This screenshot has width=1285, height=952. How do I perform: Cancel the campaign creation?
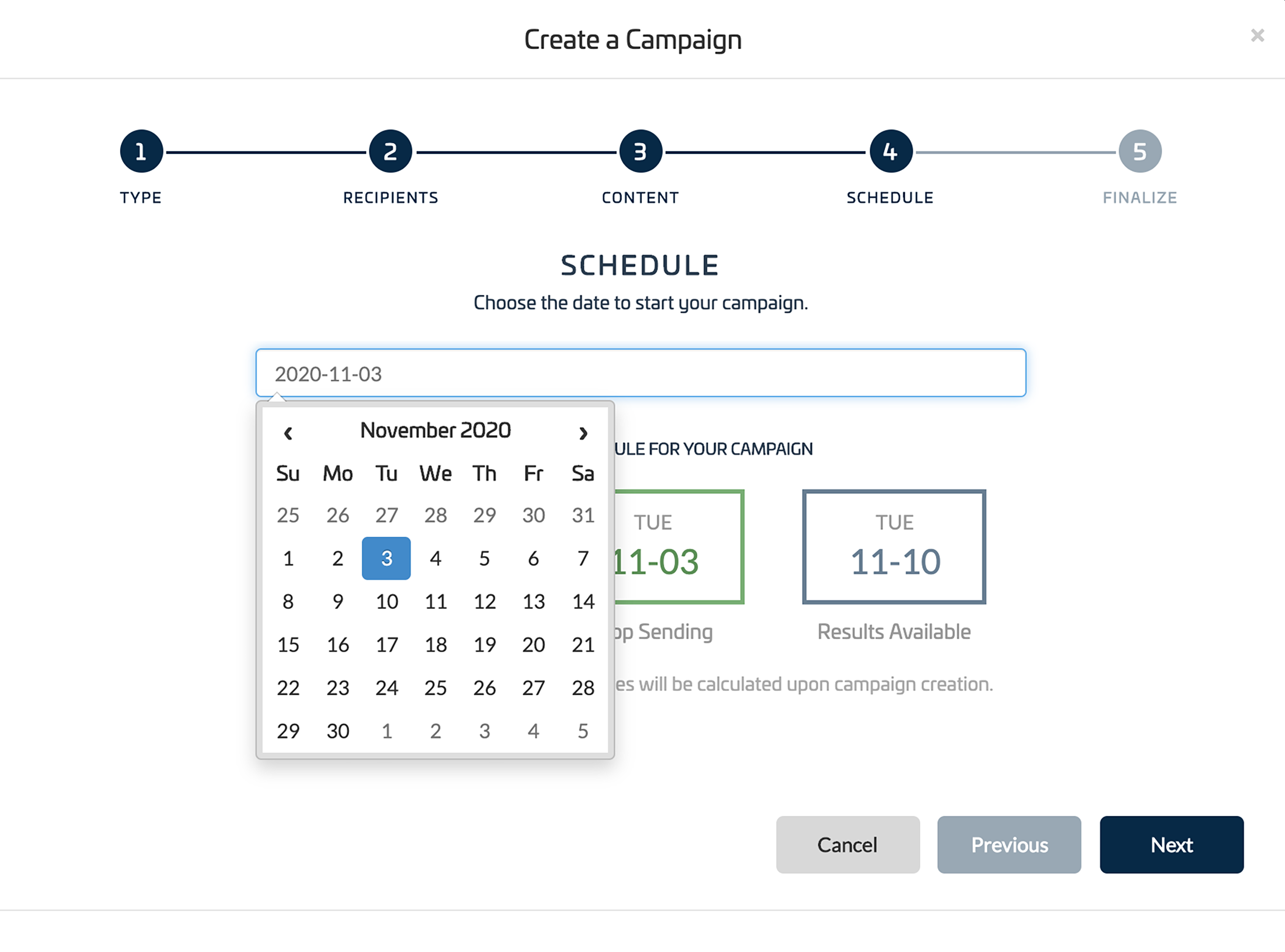tap(848, 844)
